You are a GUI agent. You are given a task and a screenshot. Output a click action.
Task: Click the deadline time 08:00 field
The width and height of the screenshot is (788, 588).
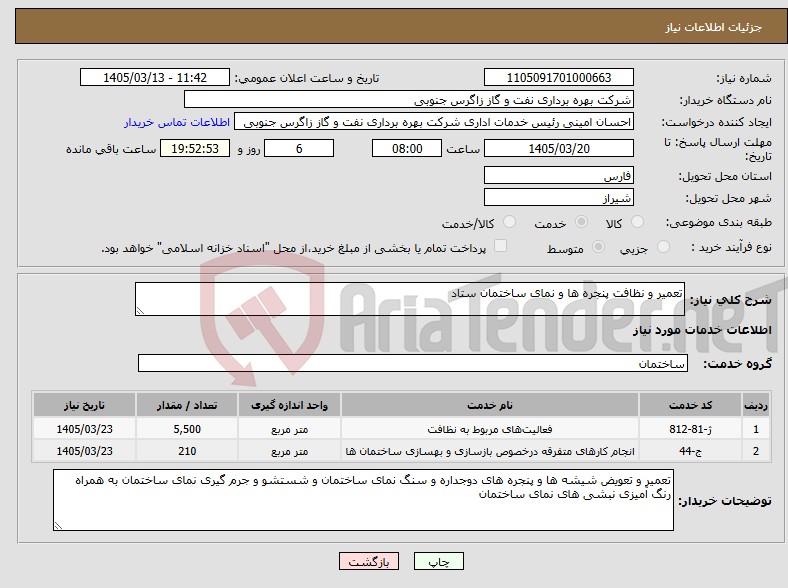pos(407,148)
